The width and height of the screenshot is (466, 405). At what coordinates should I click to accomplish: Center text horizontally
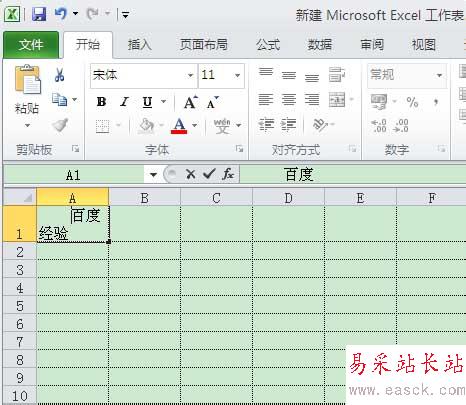tap(289, 100)
